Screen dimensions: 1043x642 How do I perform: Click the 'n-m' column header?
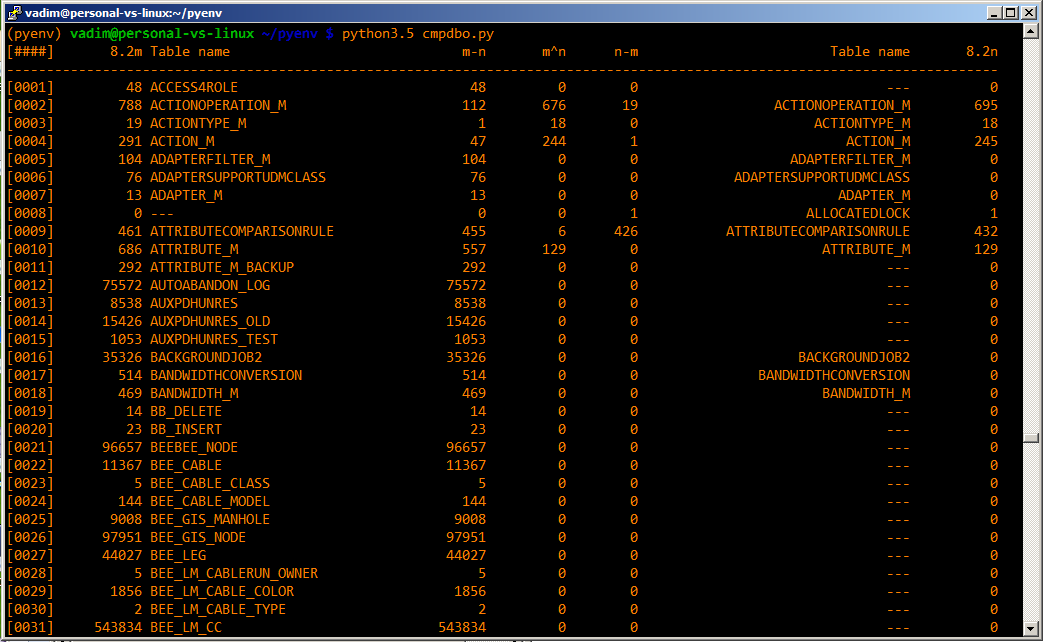(x=626, y=51)
